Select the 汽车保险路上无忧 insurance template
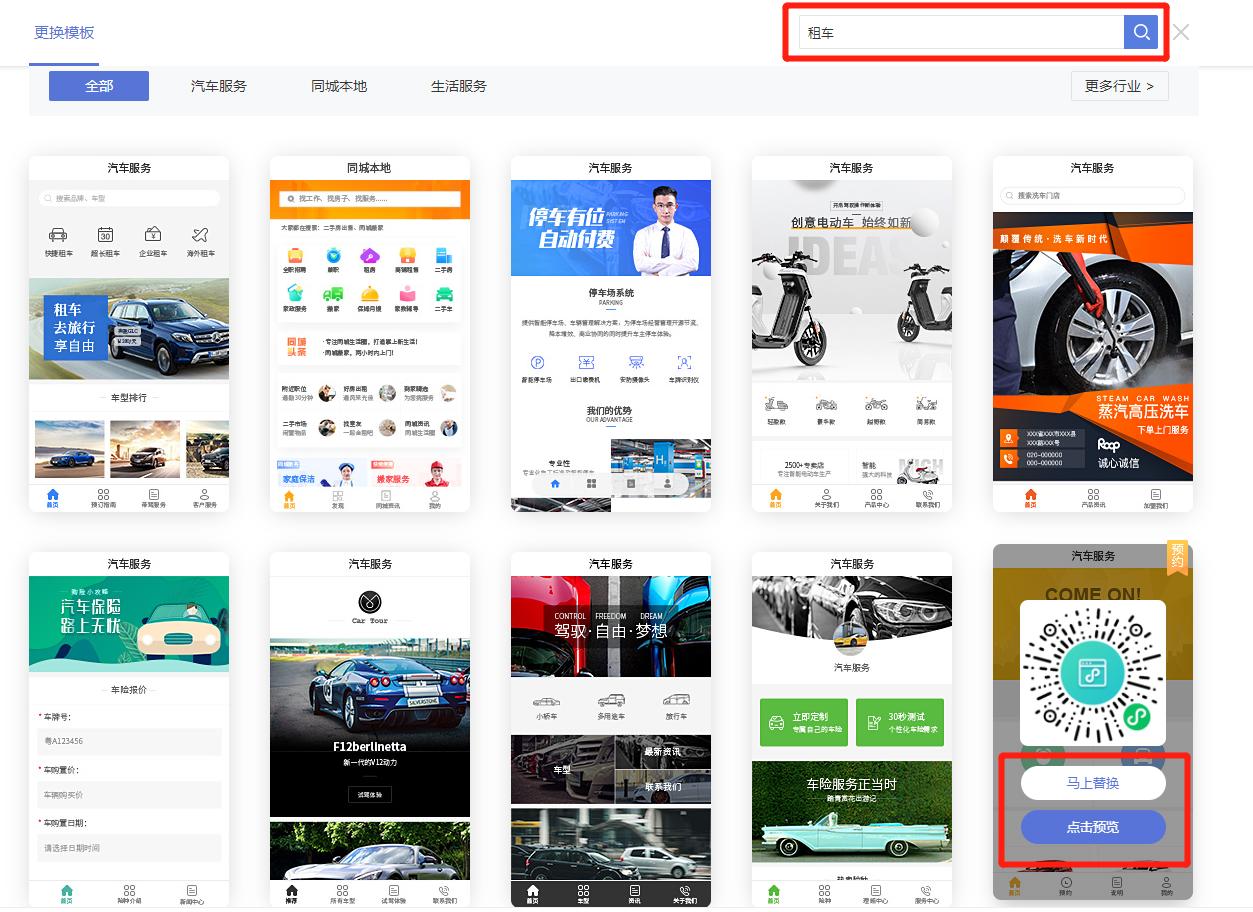1253x912 pixels. click(x=129, y=729)
